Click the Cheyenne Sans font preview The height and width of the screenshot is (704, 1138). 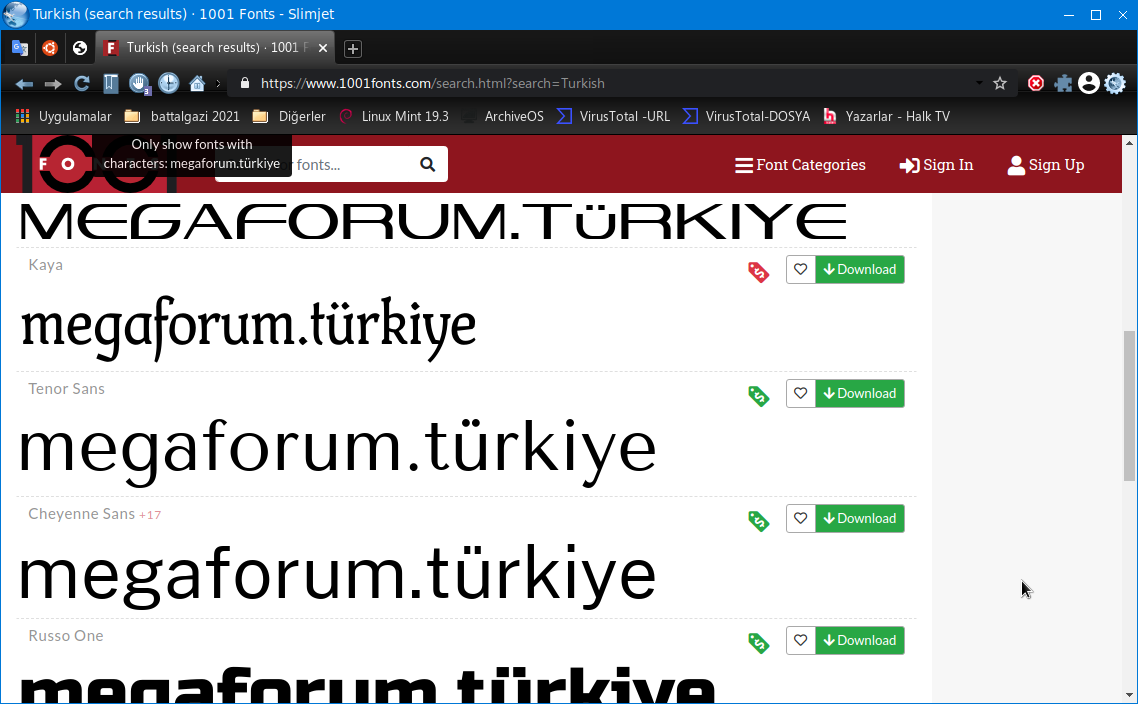tap(337, 575)
